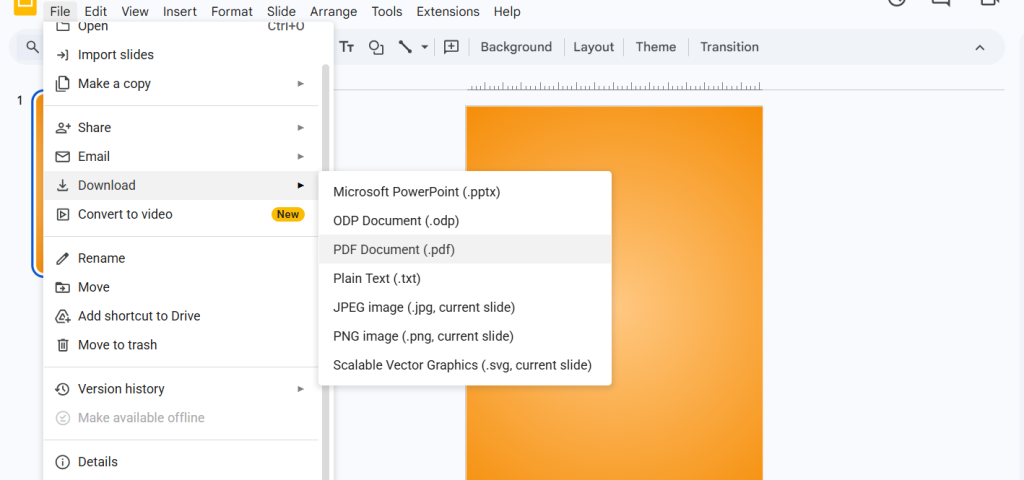1024x480 pixels.
Task: Click the Theme button
Action: click(656, 47)
